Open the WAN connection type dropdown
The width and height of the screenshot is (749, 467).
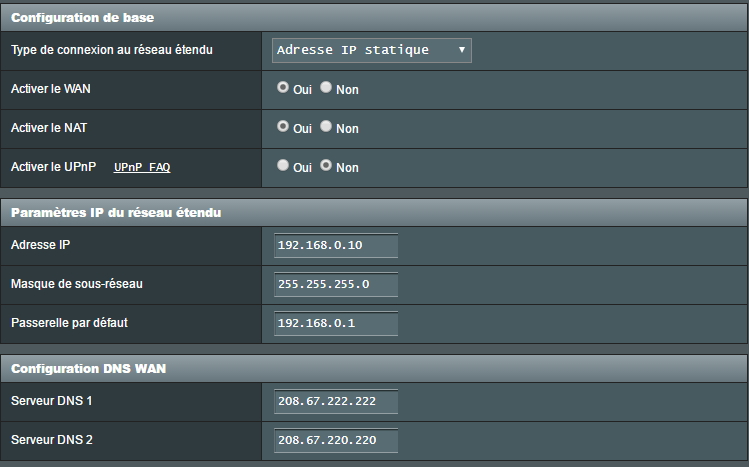pos(372,51)
